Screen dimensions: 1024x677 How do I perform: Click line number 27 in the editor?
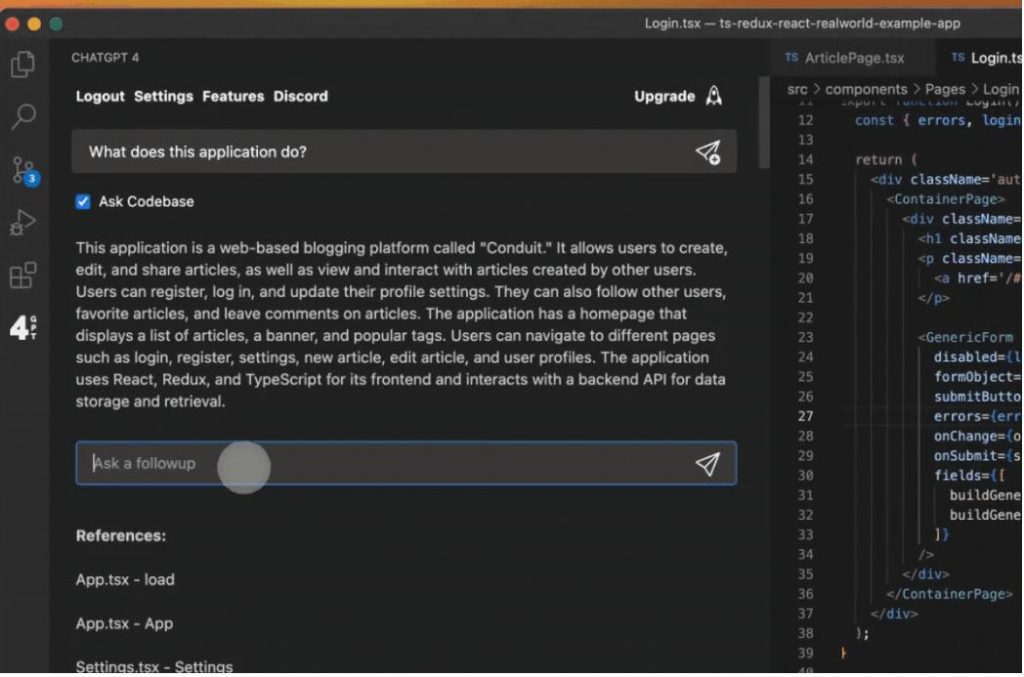tap(805, 417)
